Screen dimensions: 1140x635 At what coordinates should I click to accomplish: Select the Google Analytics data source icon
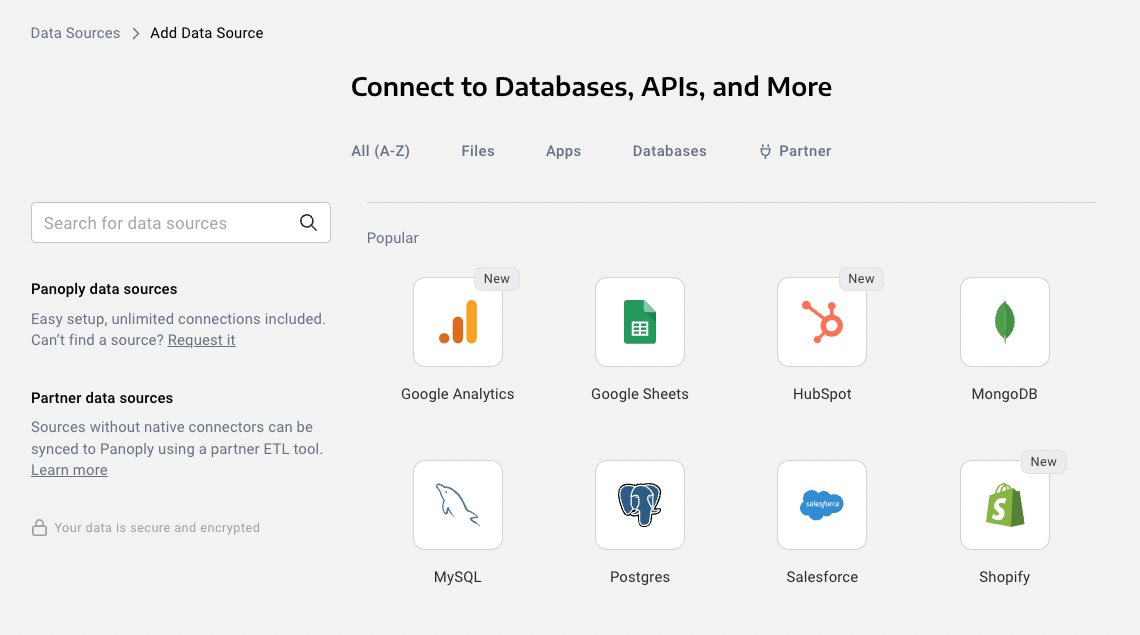click(457, 322)
